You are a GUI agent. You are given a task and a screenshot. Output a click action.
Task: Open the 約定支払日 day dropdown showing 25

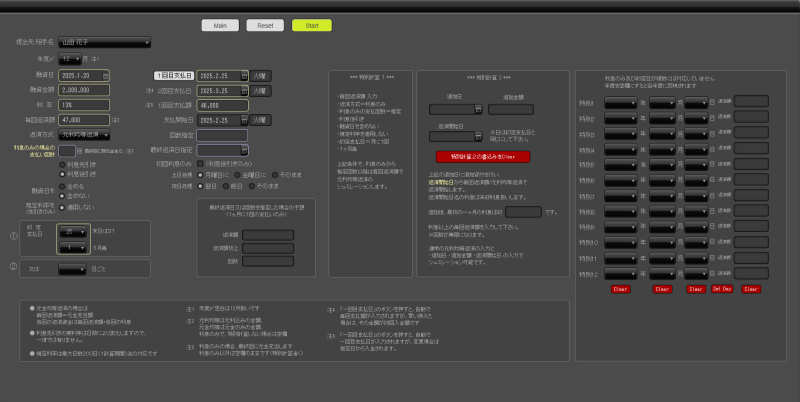tap(73, 232)
